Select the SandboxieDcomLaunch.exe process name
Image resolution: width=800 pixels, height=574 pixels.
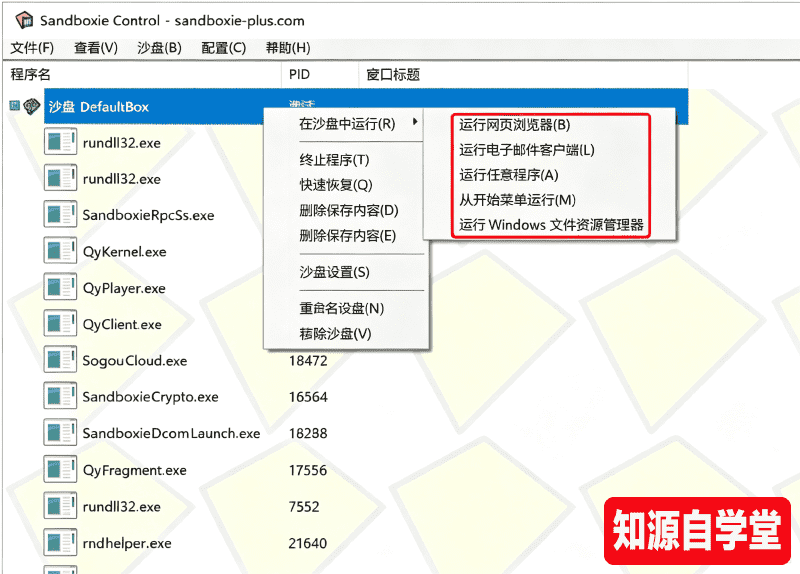pyautogui.click(x=171, y=433)
